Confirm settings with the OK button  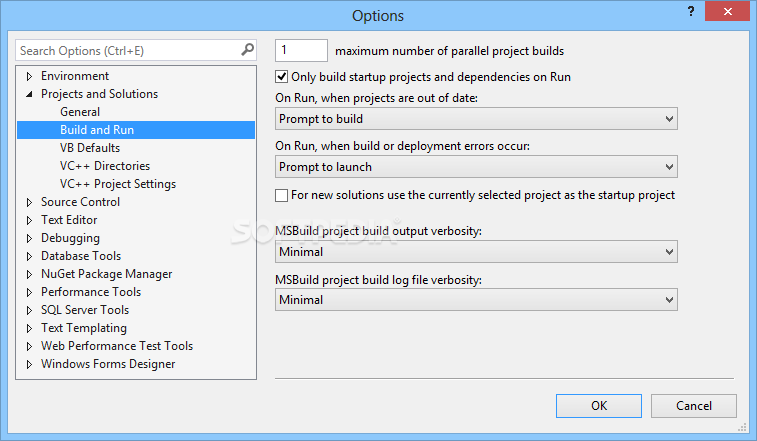599,406
